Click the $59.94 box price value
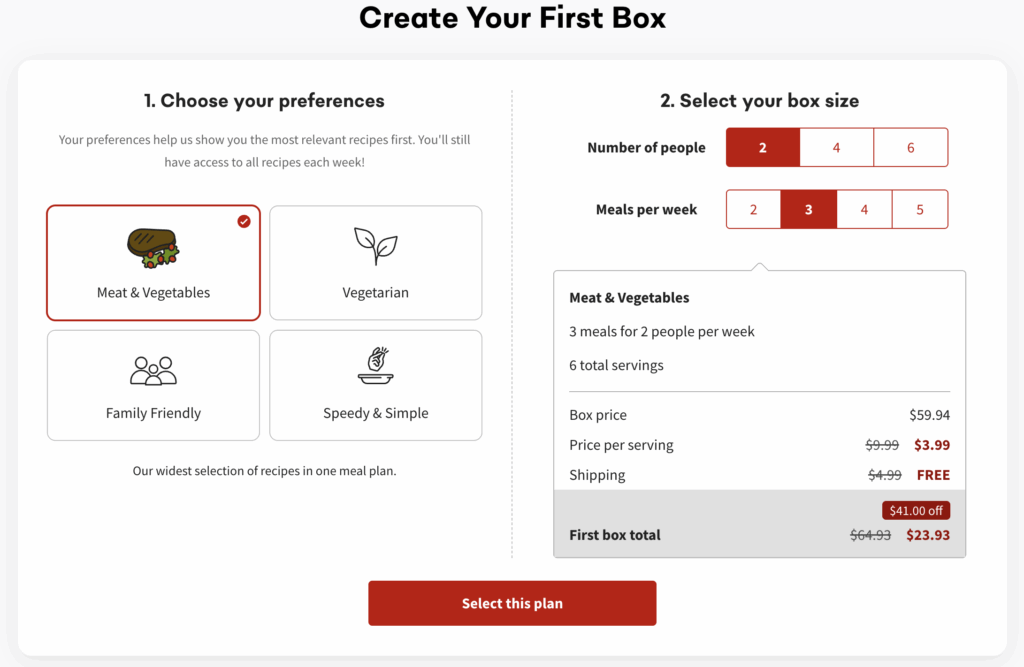 tap(929, 415)
